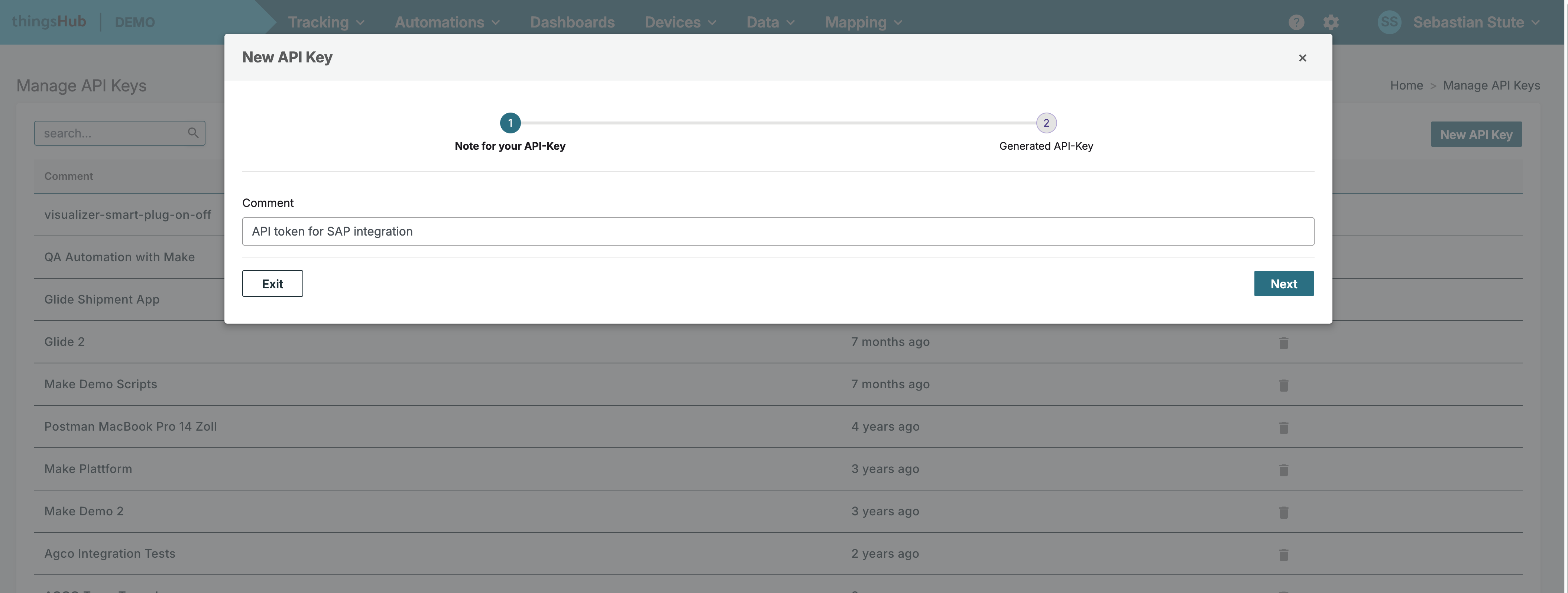
Task: Delete the Agco Integration Tests key
Action: [1283, 555]
